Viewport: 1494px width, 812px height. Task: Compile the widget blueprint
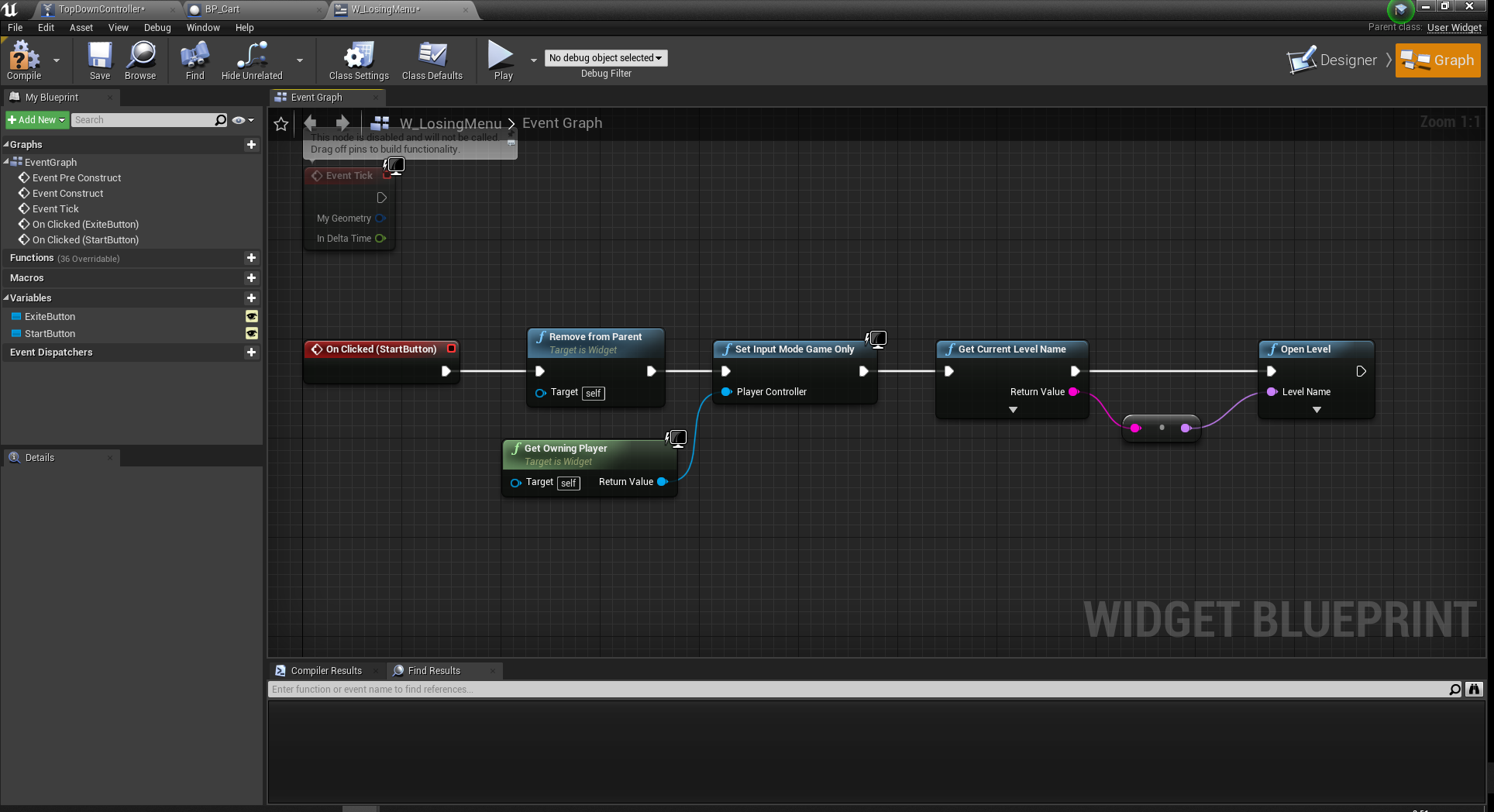coord(23,60)
